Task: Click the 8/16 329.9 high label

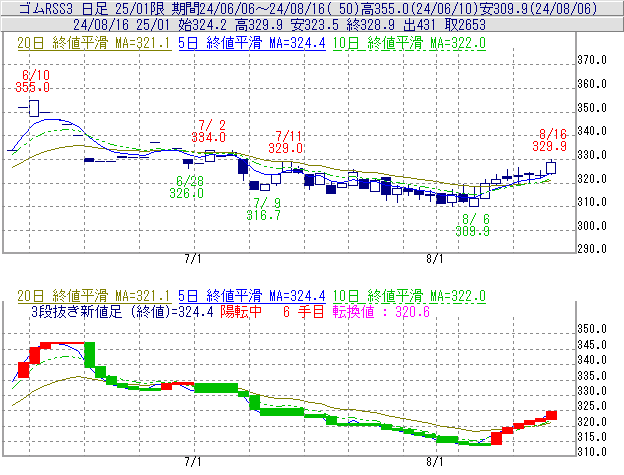Action: 550,140
